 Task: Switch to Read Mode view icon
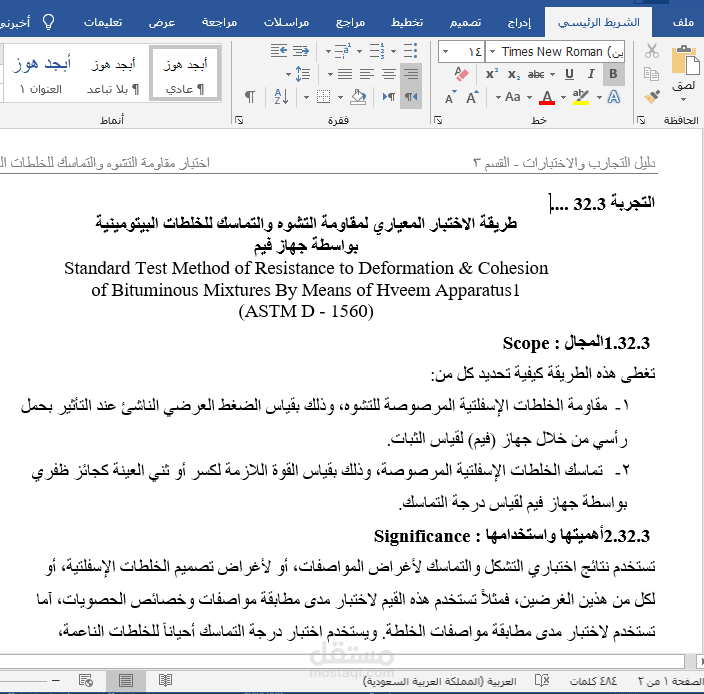(x=165, y=681)
